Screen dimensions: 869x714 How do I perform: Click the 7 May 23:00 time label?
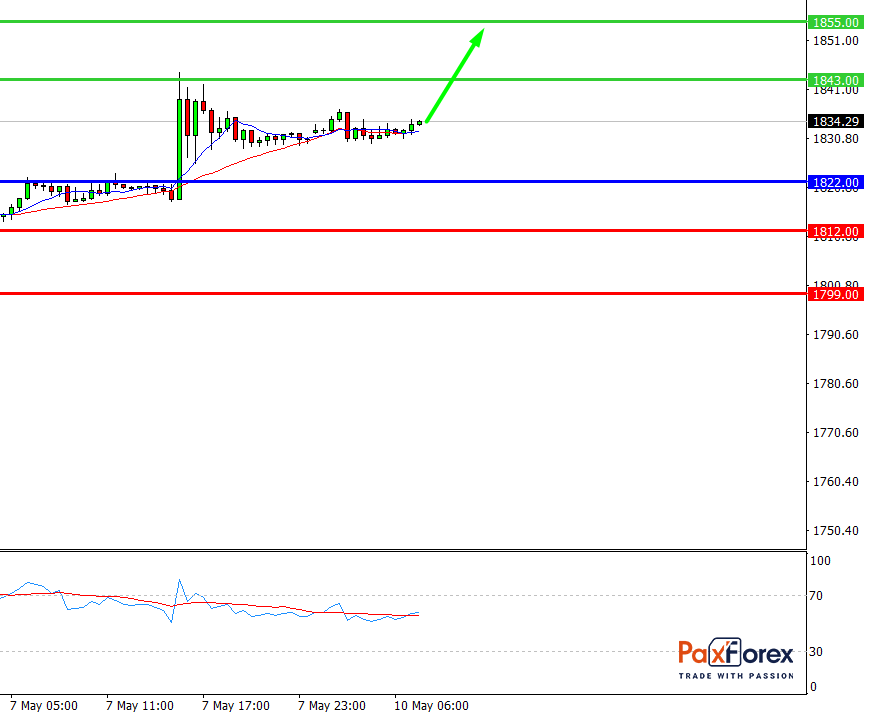click(x=331, y=706)
